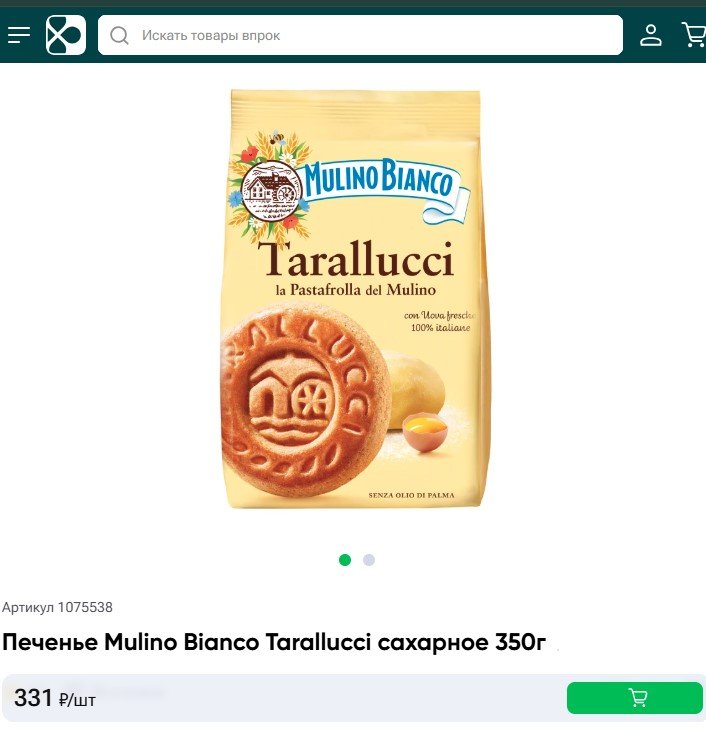Click 'la Pastafrolla del Mulino' subtitle on package
Image resolution: width=706 pixels, height=732 pixels.
(x=356, y=290)
